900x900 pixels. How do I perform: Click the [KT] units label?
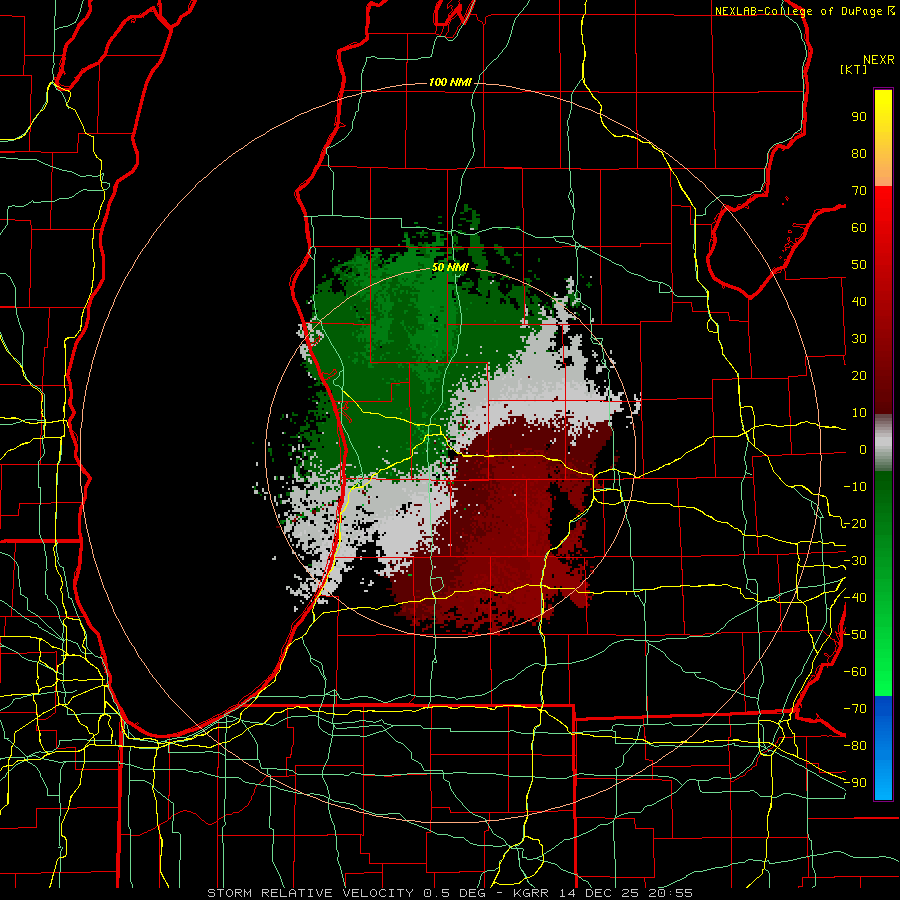(854, 69)
